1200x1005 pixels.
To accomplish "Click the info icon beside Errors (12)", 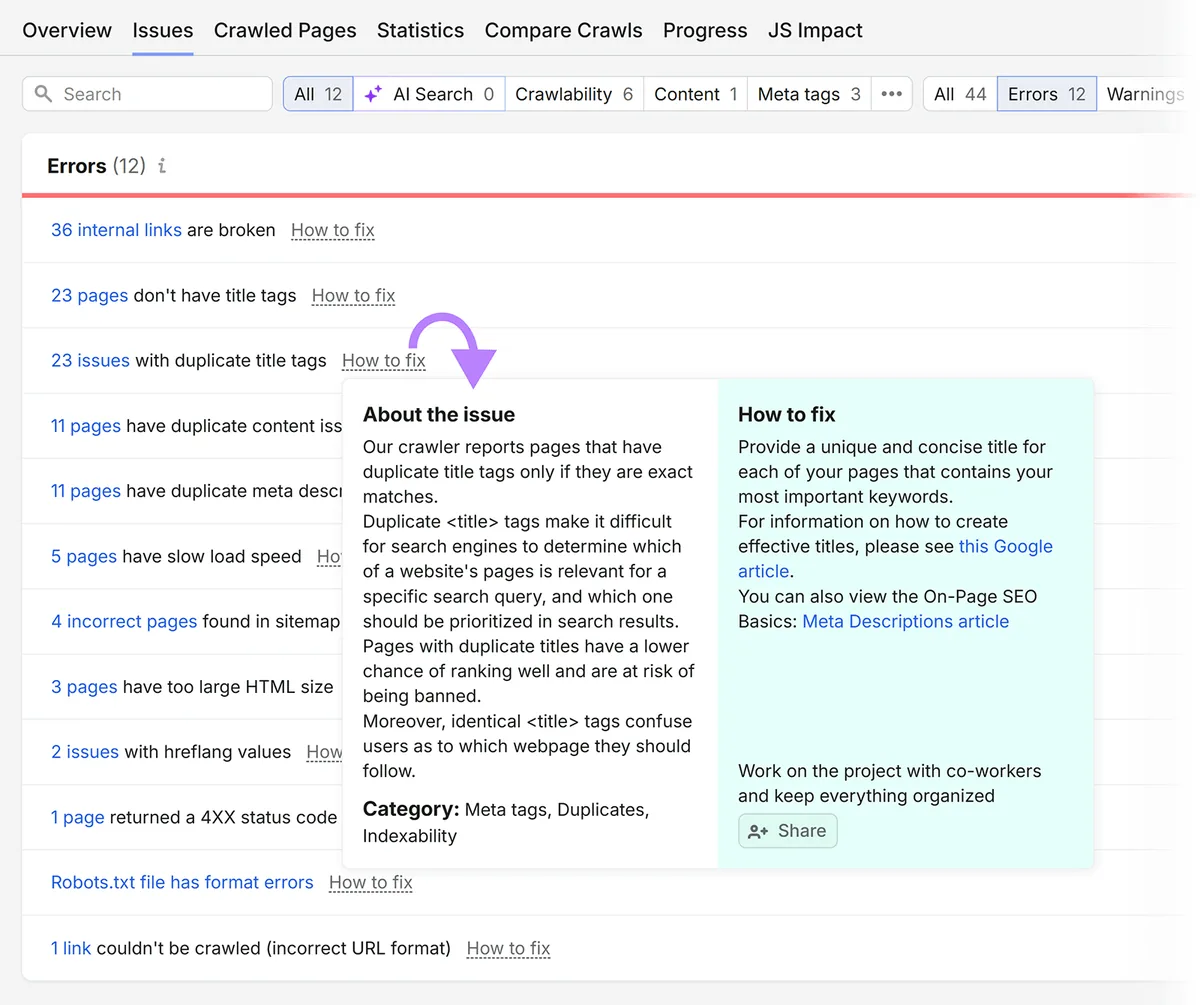I will pos(162,166).
